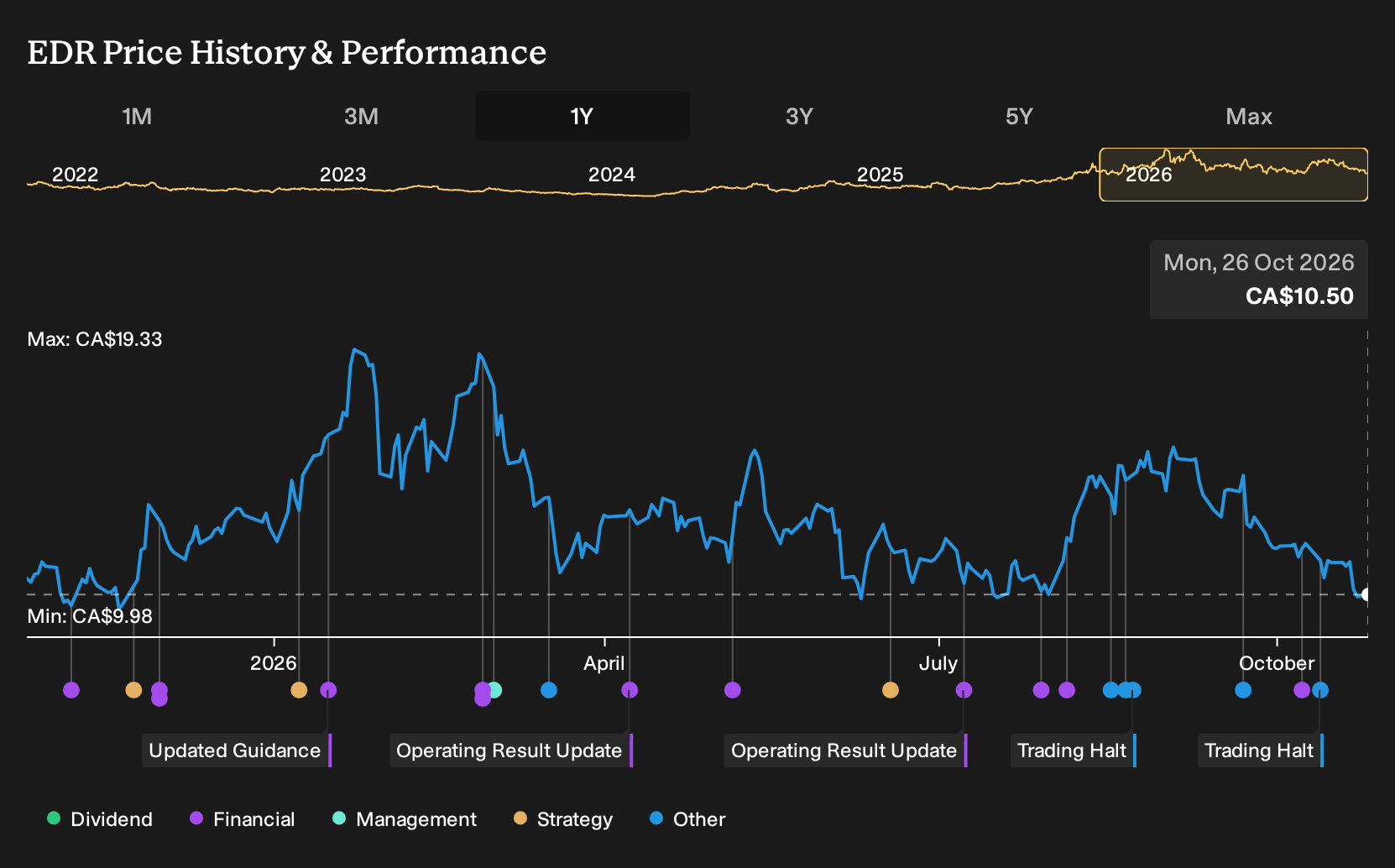Click the 2024 label in overview chart
This screenshot has width=1395, height=868.
coord(611,175)
